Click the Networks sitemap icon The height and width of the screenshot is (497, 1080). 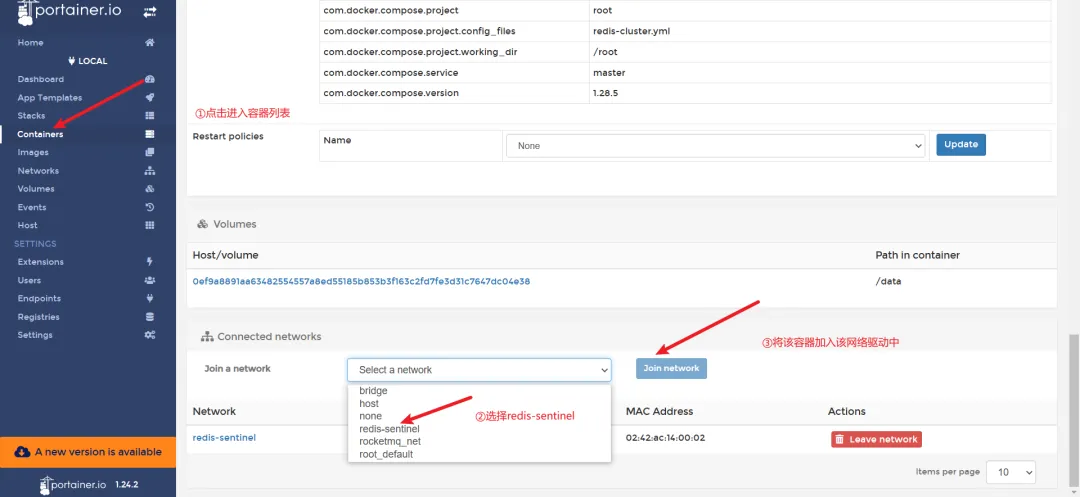[x=149, y=171]
